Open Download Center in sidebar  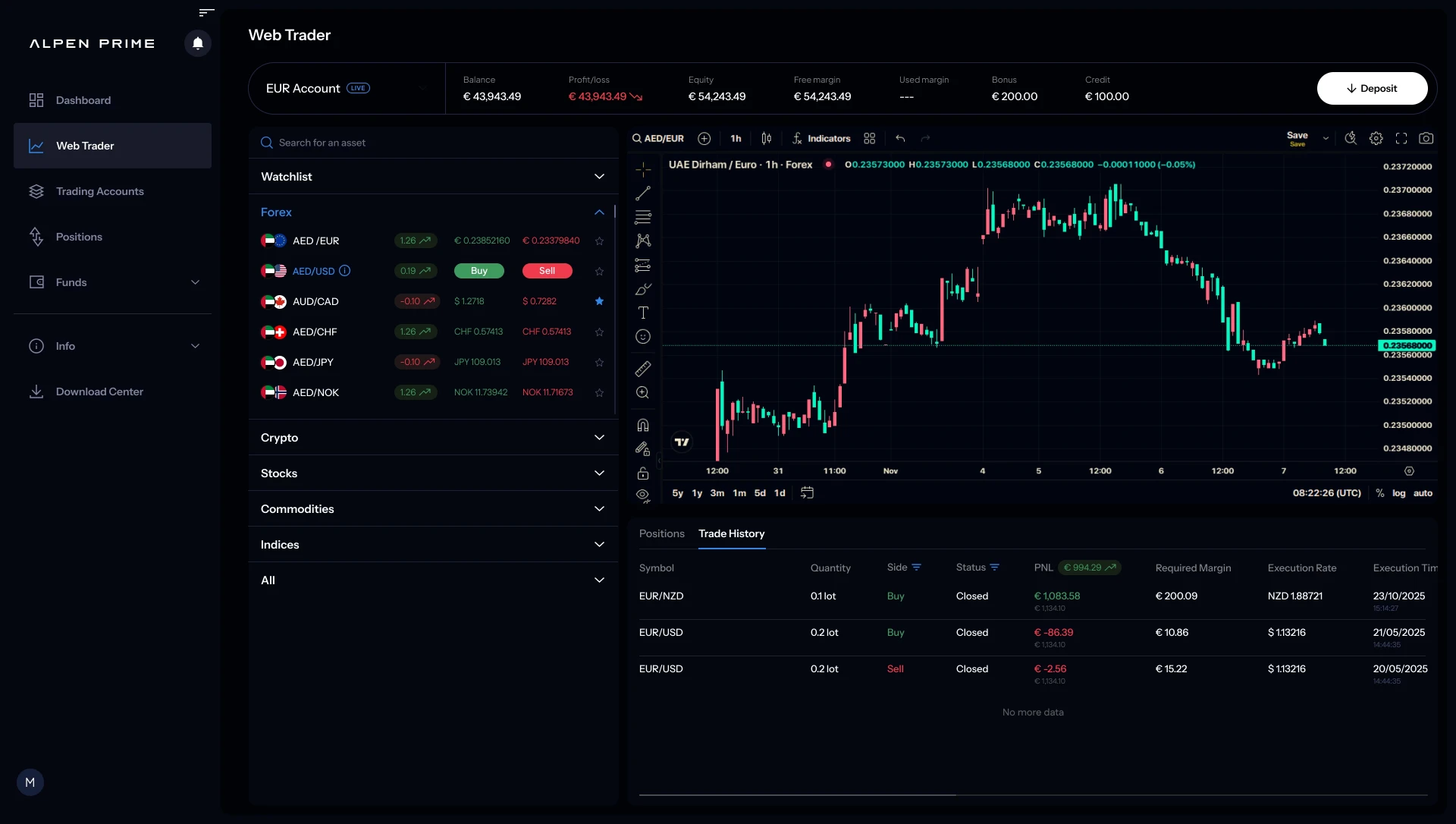point(112,392)
